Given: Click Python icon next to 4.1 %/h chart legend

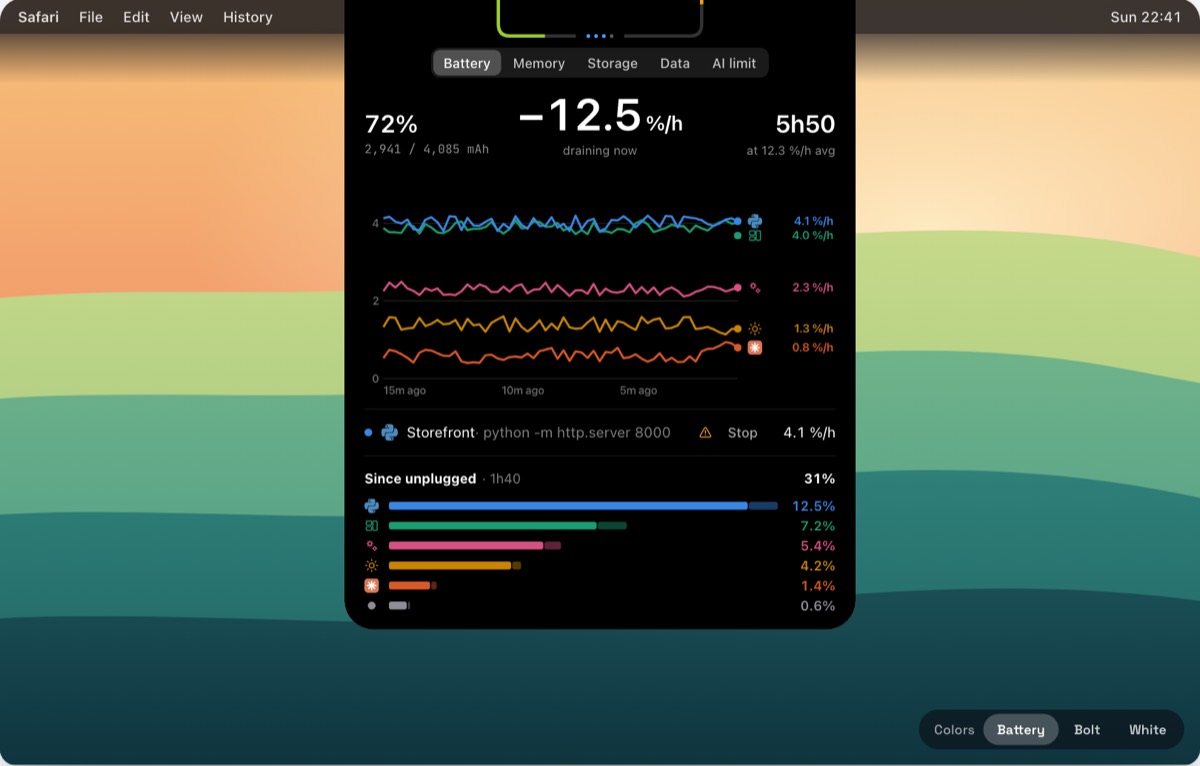Looking at the screenshot, I should [755, 221].
